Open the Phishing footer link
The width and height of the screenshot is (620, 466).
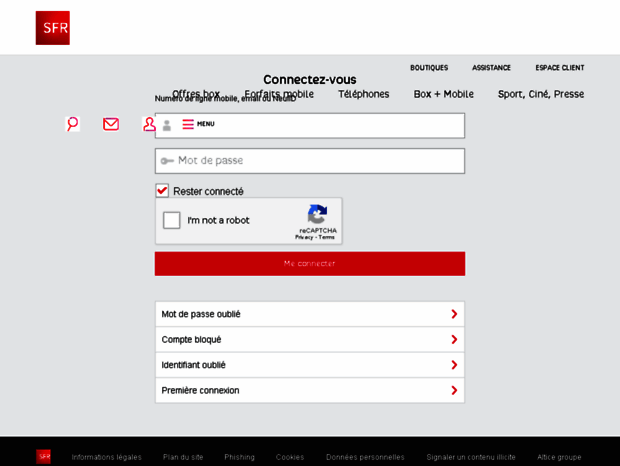(239, 457)
